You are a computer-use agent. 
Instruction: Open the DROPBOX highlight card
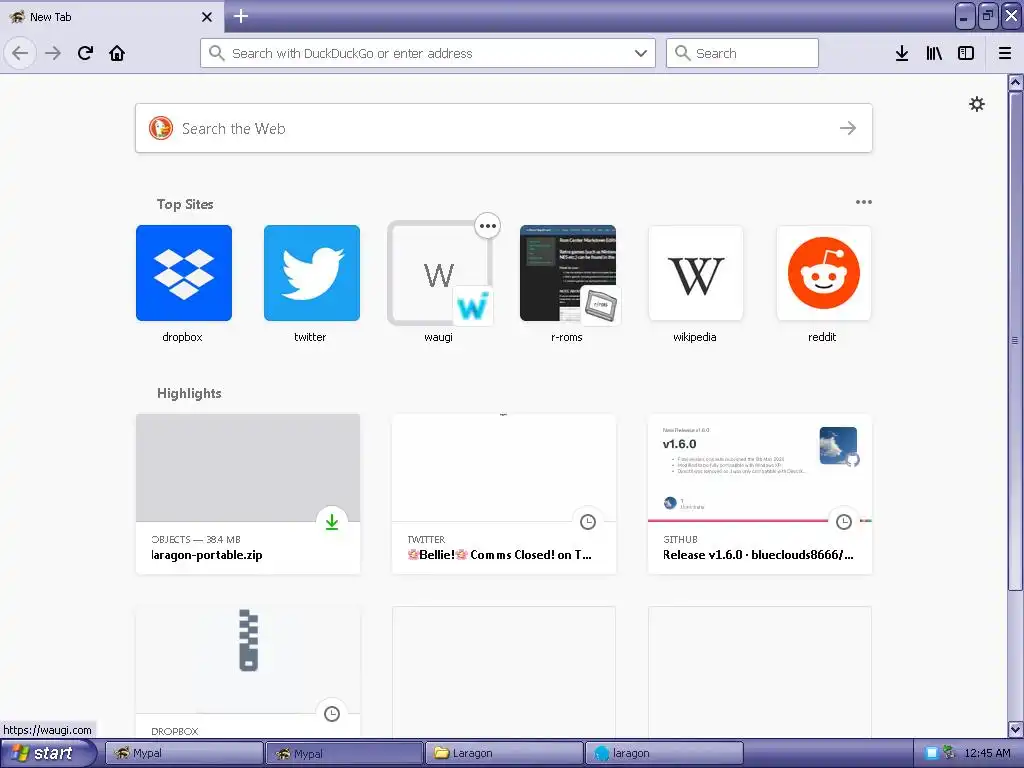[248, 672]
